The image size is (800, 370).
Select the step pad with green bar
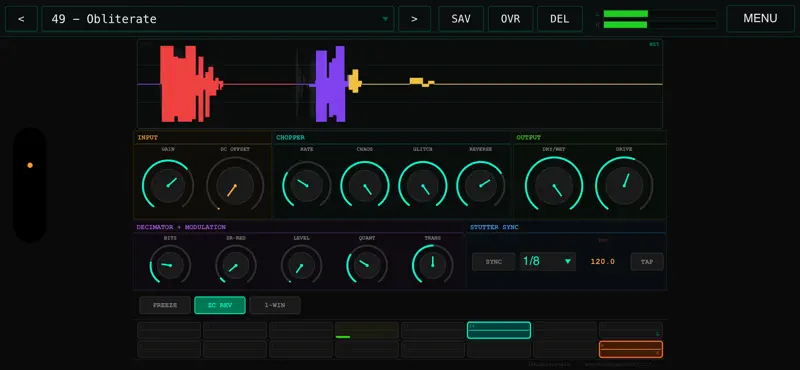click(367, 330)
